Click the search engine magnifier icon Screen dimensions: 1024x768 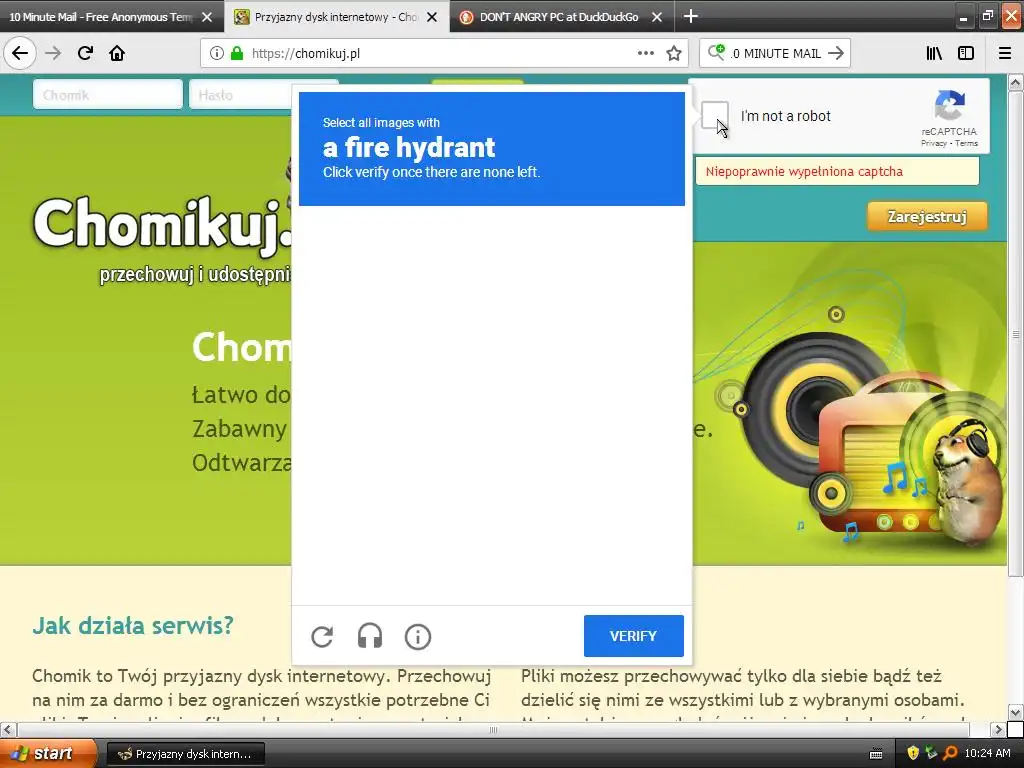[x=716, y=52]
